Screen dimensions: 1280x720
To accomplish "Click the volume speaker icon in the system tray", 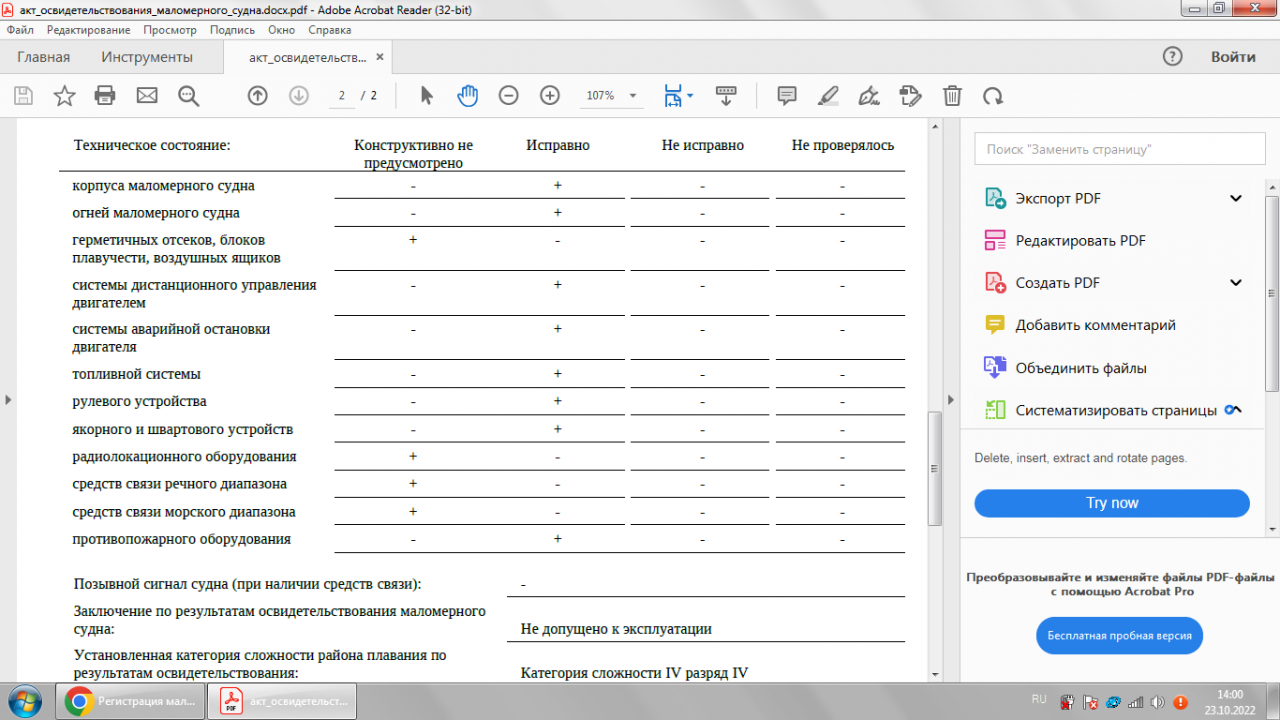I will (x=1158, y=702).
